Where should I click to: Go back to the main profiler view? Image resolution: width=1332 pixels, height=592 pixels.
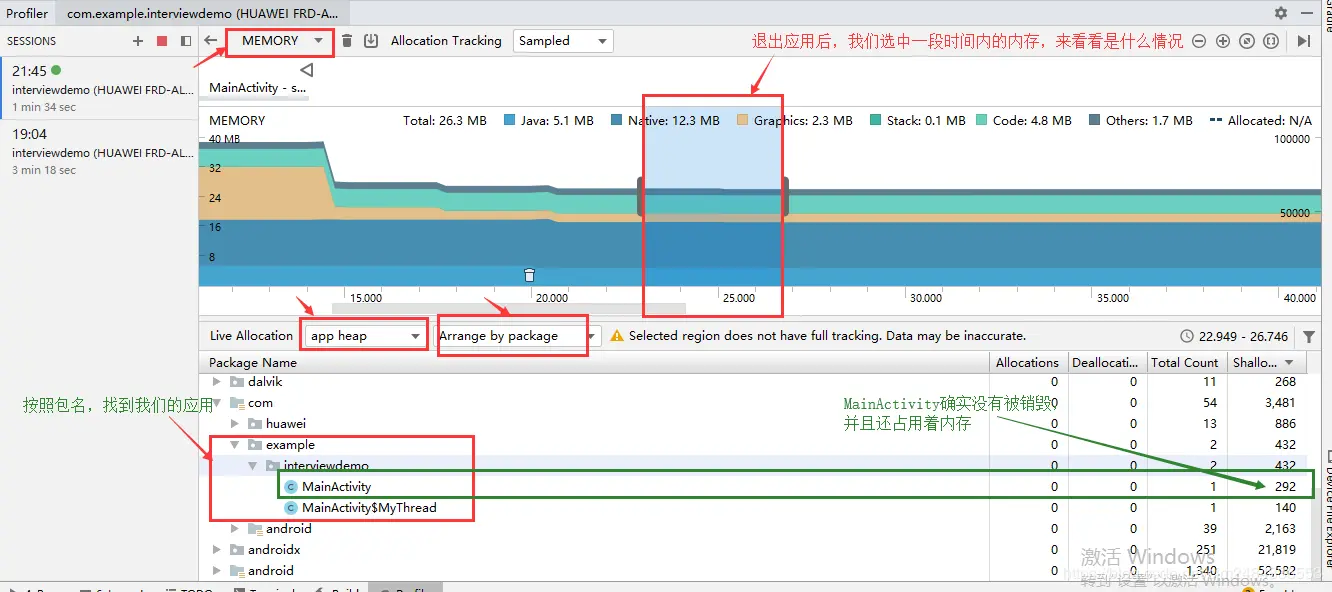210,41
